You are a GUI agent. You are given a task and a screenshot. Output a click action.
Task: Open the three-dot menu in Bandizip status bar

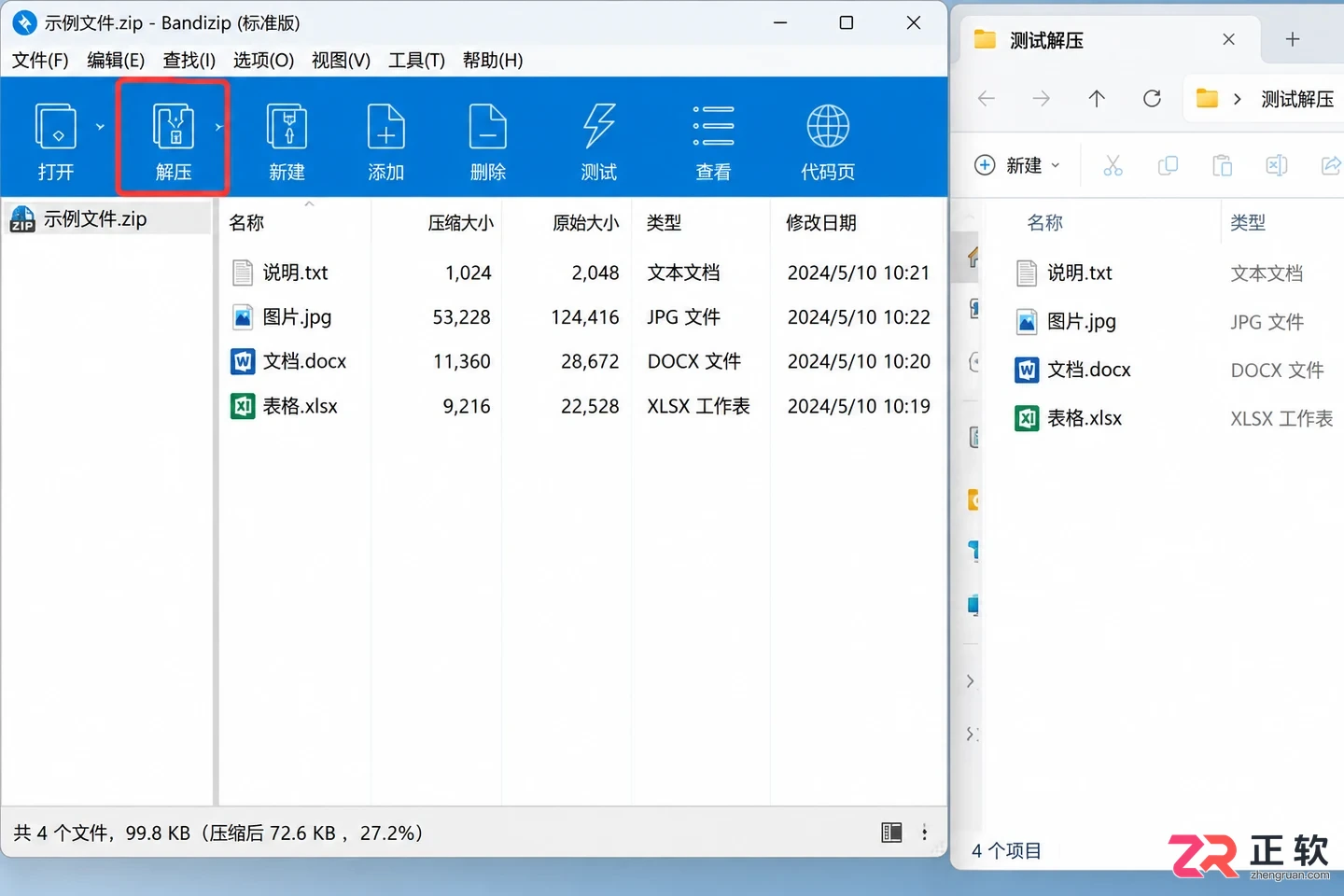[925, 833]
